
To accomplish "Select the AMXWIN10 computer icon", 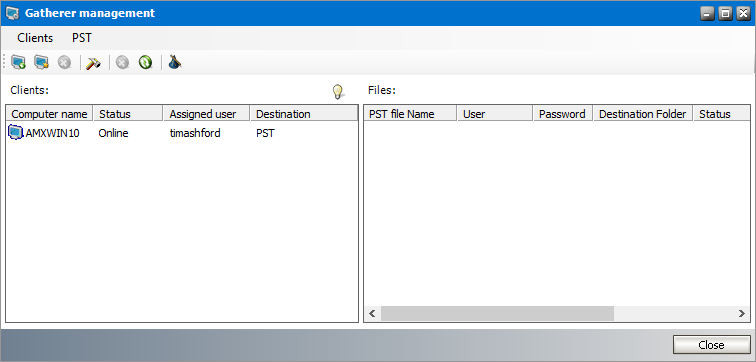I will pyautogui.click(x=16, y=133).
